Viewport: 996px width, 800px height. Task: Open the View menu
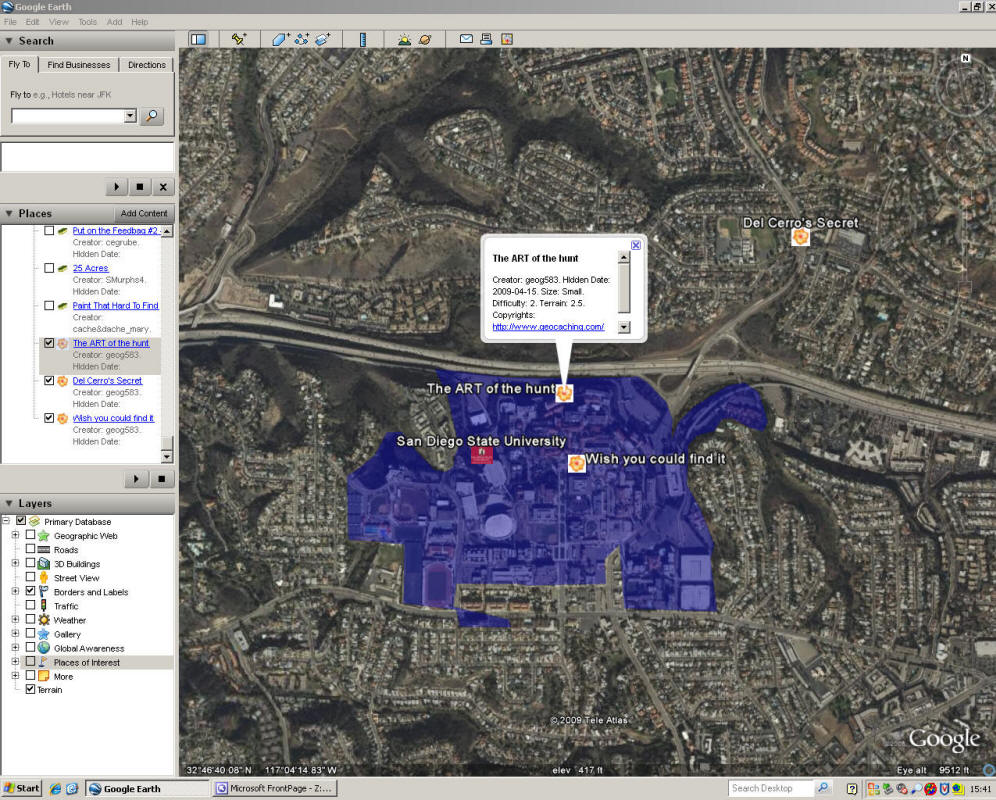click(x=58, y=22)
